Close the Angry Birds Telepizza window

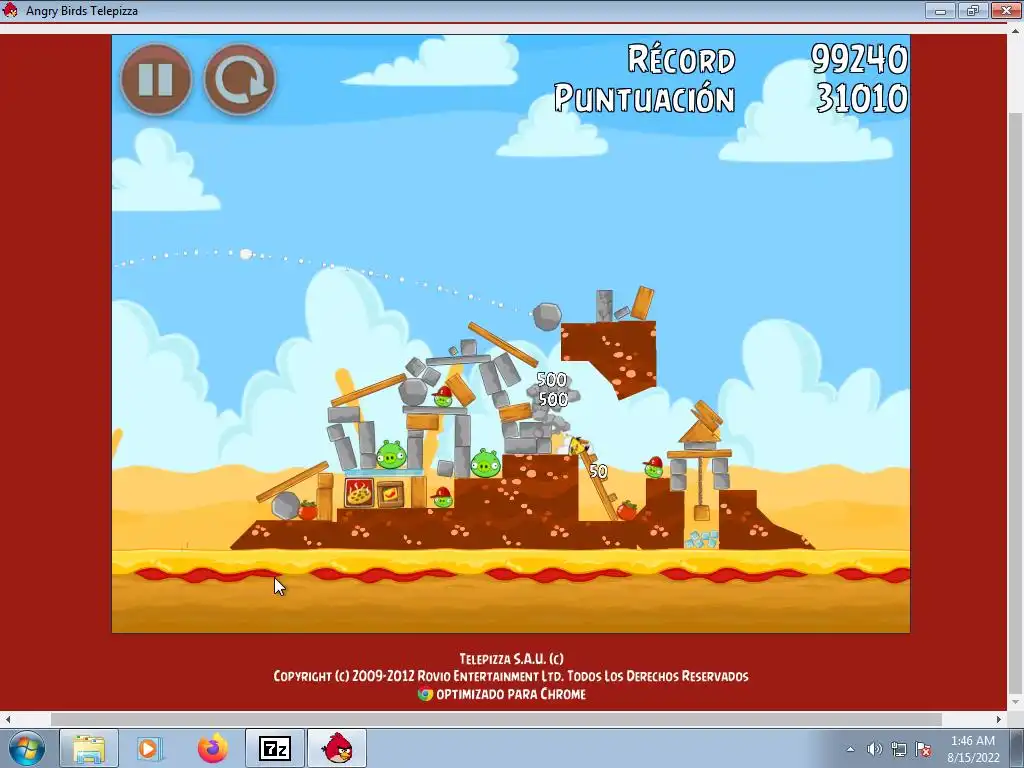(x=1006, y=10)
